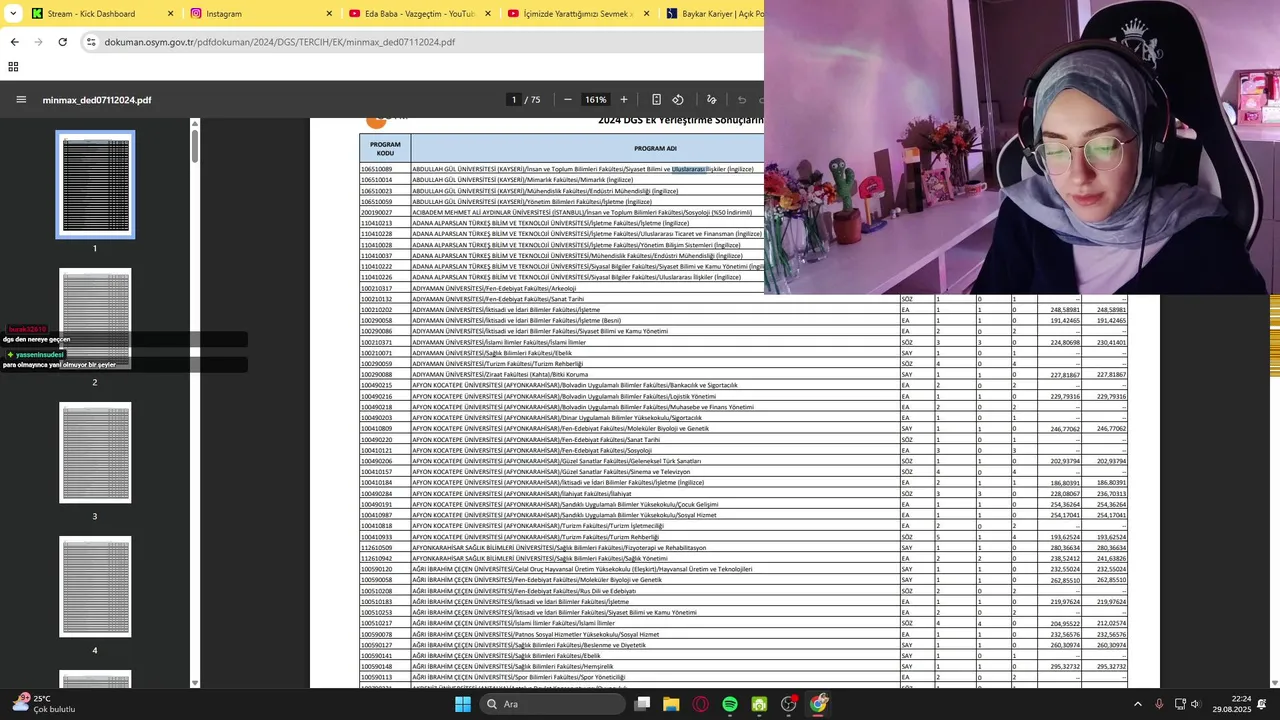This screenshot has width=1280, height=720.
Task: Click the PDF undo arrow
Action: [741, 100]
